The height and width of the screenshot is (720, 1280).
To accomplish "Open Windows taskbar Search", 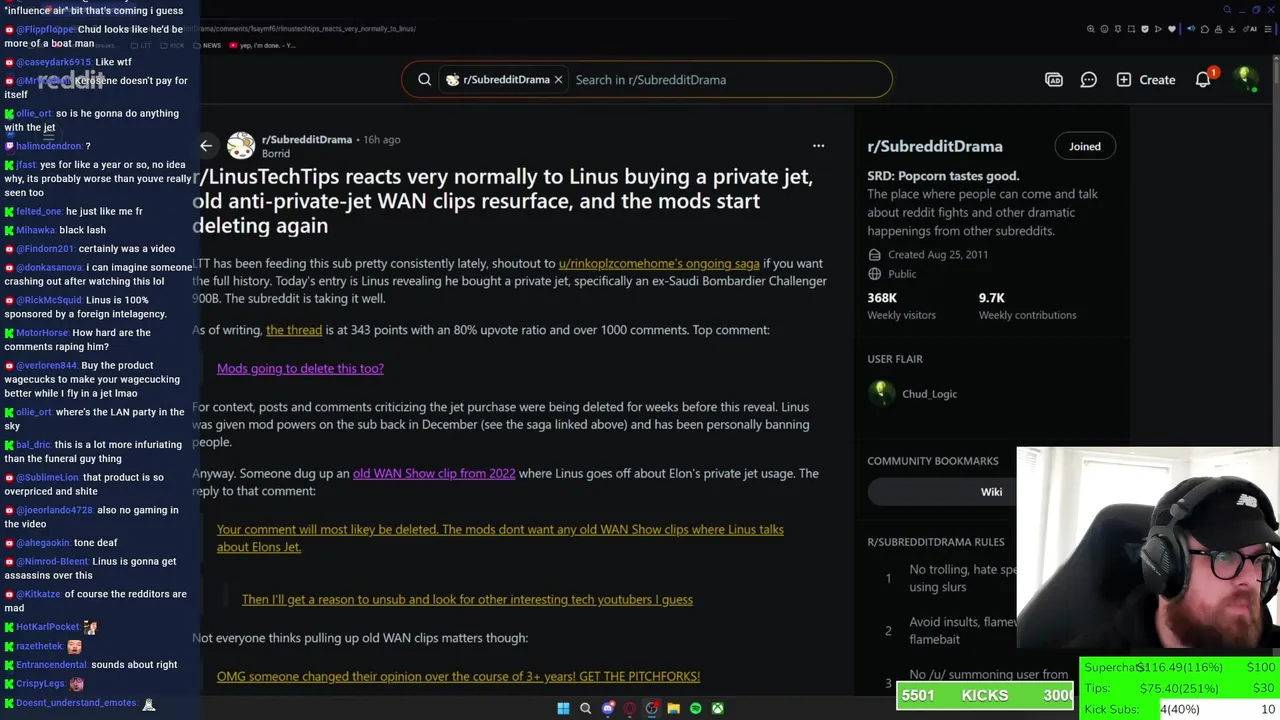I will coord(585,709).
